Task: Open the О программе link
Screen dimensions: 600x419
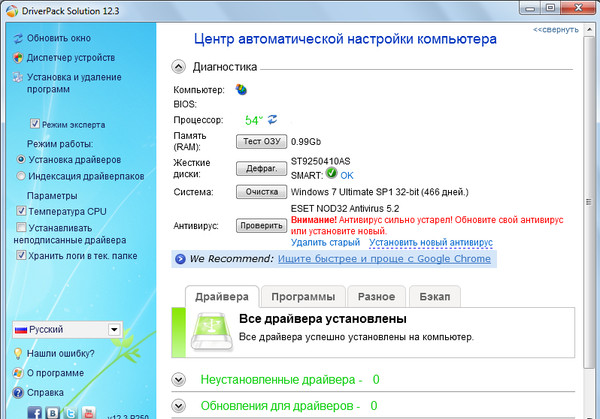Action: (x=55, y=373)
